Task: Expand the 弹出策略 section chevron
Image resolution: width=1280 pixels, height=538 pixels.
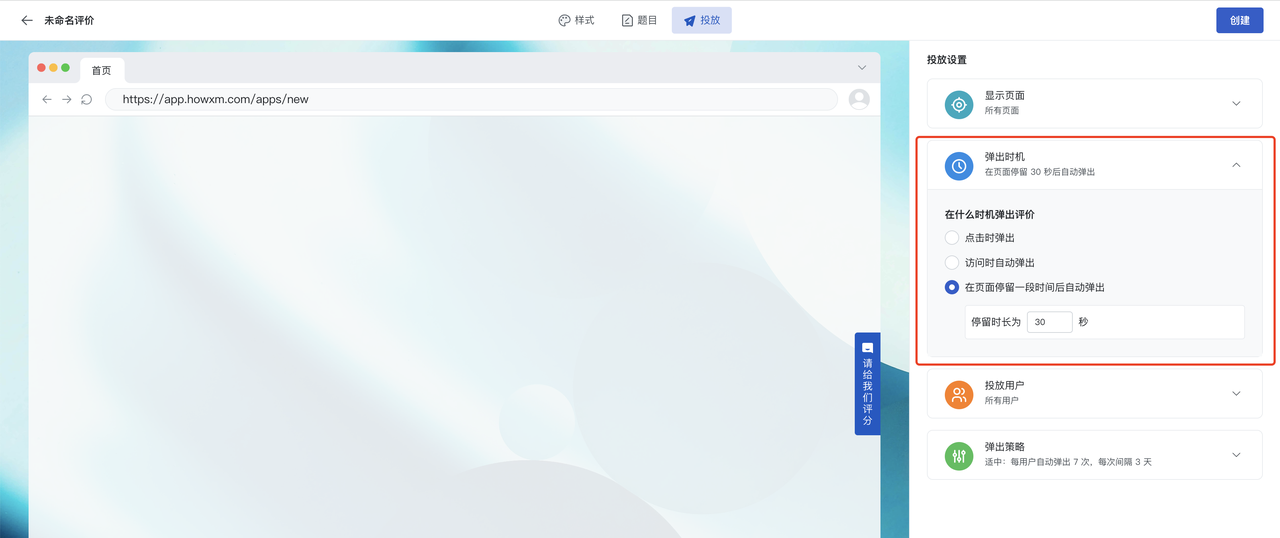Action: (1236, 455)
